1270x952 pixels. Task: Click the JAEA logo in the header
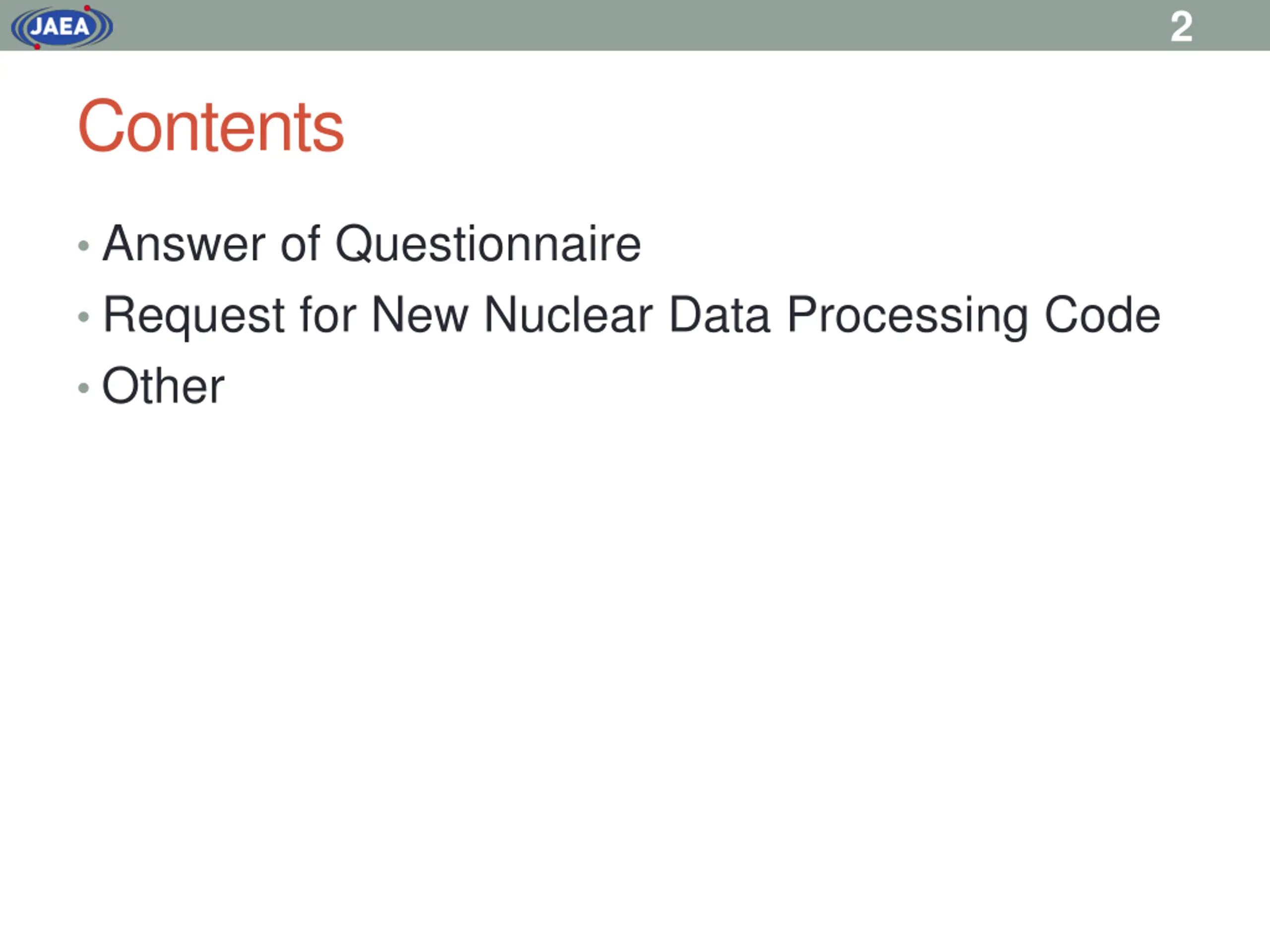62,27
